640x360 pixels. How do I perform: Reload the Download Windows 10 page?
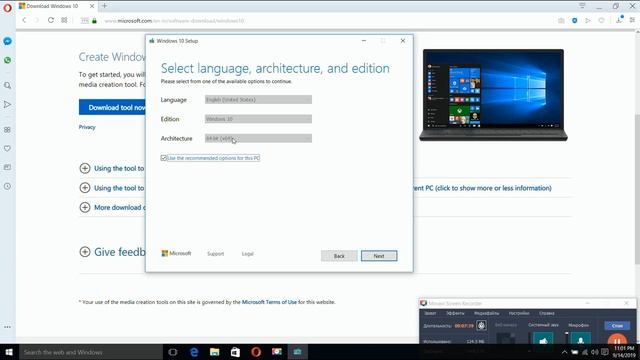pos(51,20)
